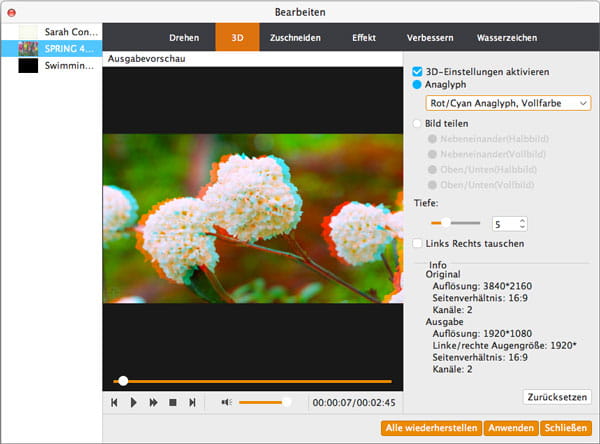Select the Swimmin... video thumbnail
The width and height of the screenshot is (600, 444).
point(28,65)
